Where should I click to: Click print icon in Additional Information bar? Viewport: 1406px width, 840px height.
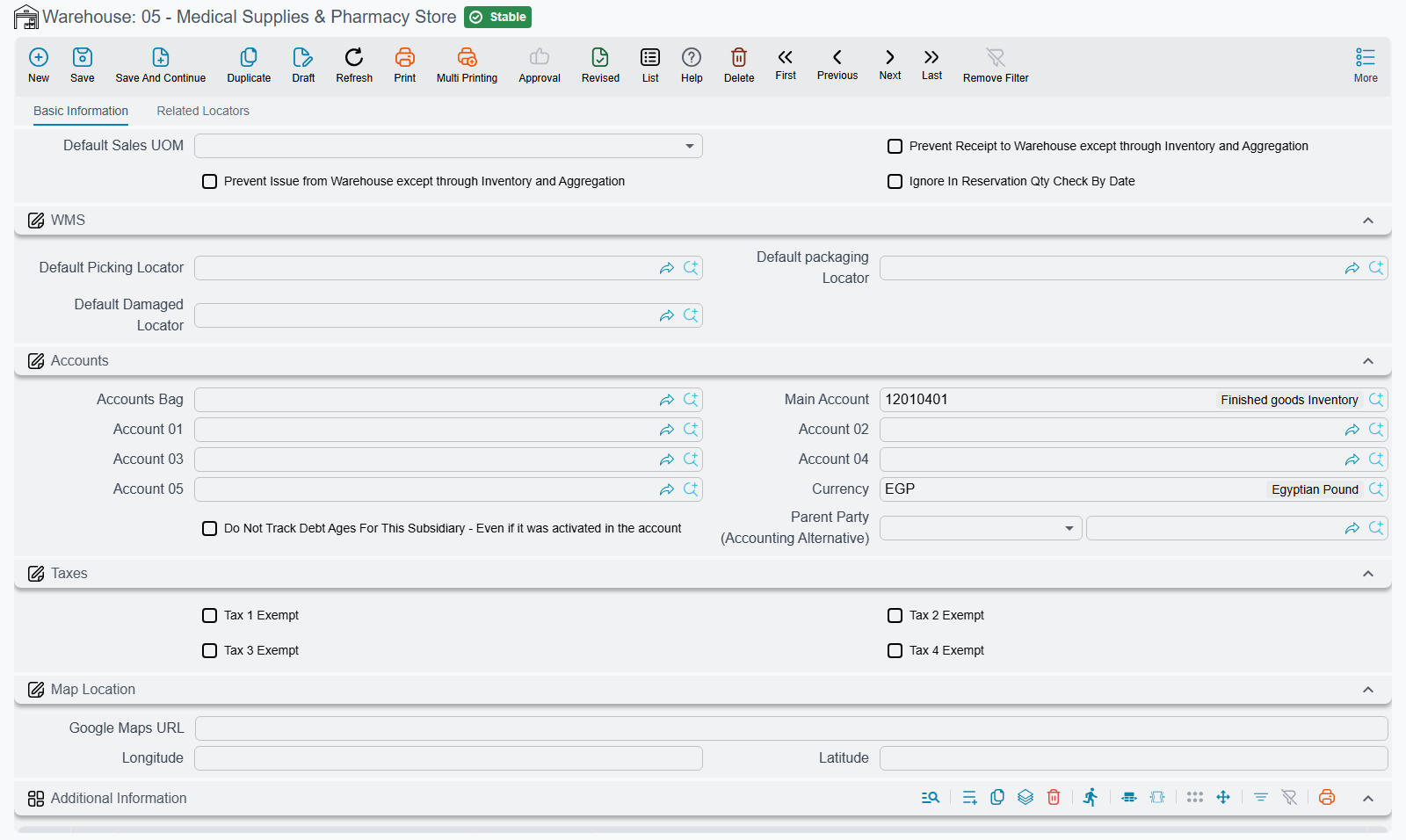tap(1327, 798)
